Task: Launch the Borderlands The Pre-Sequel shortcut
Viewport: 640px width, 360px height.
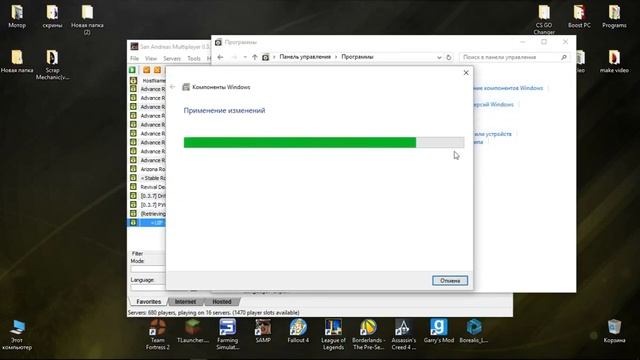Action: (x=368, y=335)
